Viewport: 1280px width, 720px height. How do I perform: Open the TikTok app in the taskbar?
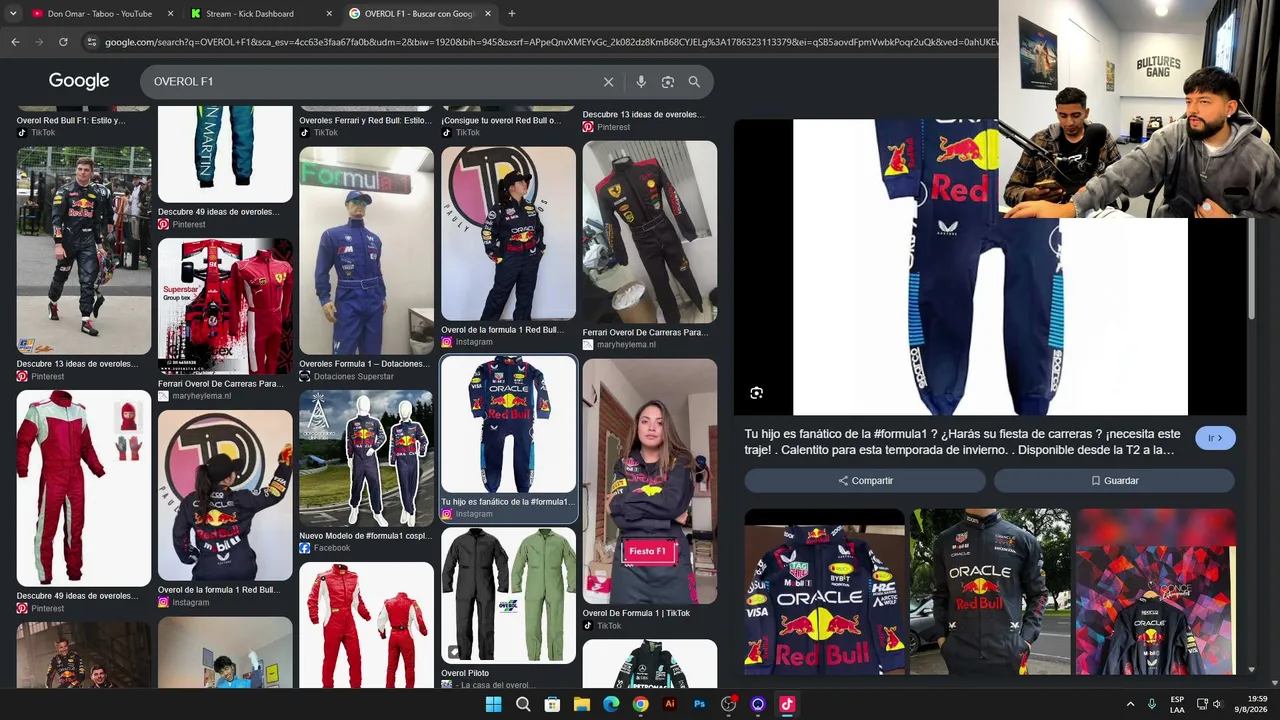tap(787, 704)
